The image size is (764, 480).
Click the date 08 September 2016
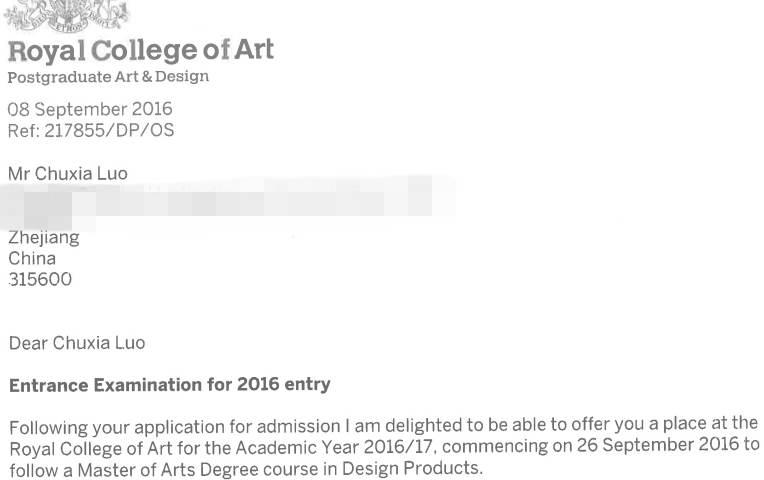click(90, 109)
